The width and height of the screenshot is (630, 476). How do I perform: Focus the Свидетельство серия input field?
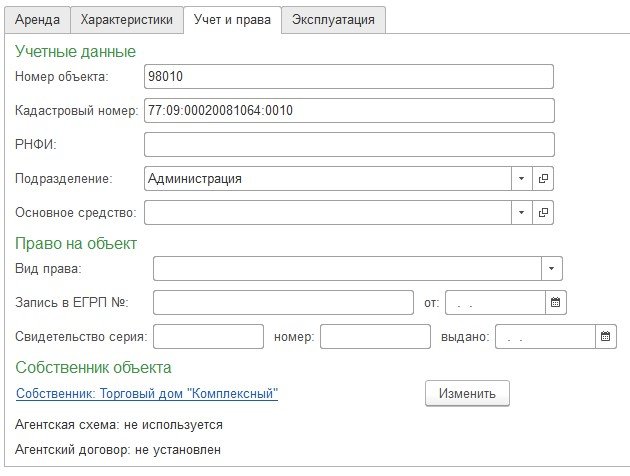208,337
